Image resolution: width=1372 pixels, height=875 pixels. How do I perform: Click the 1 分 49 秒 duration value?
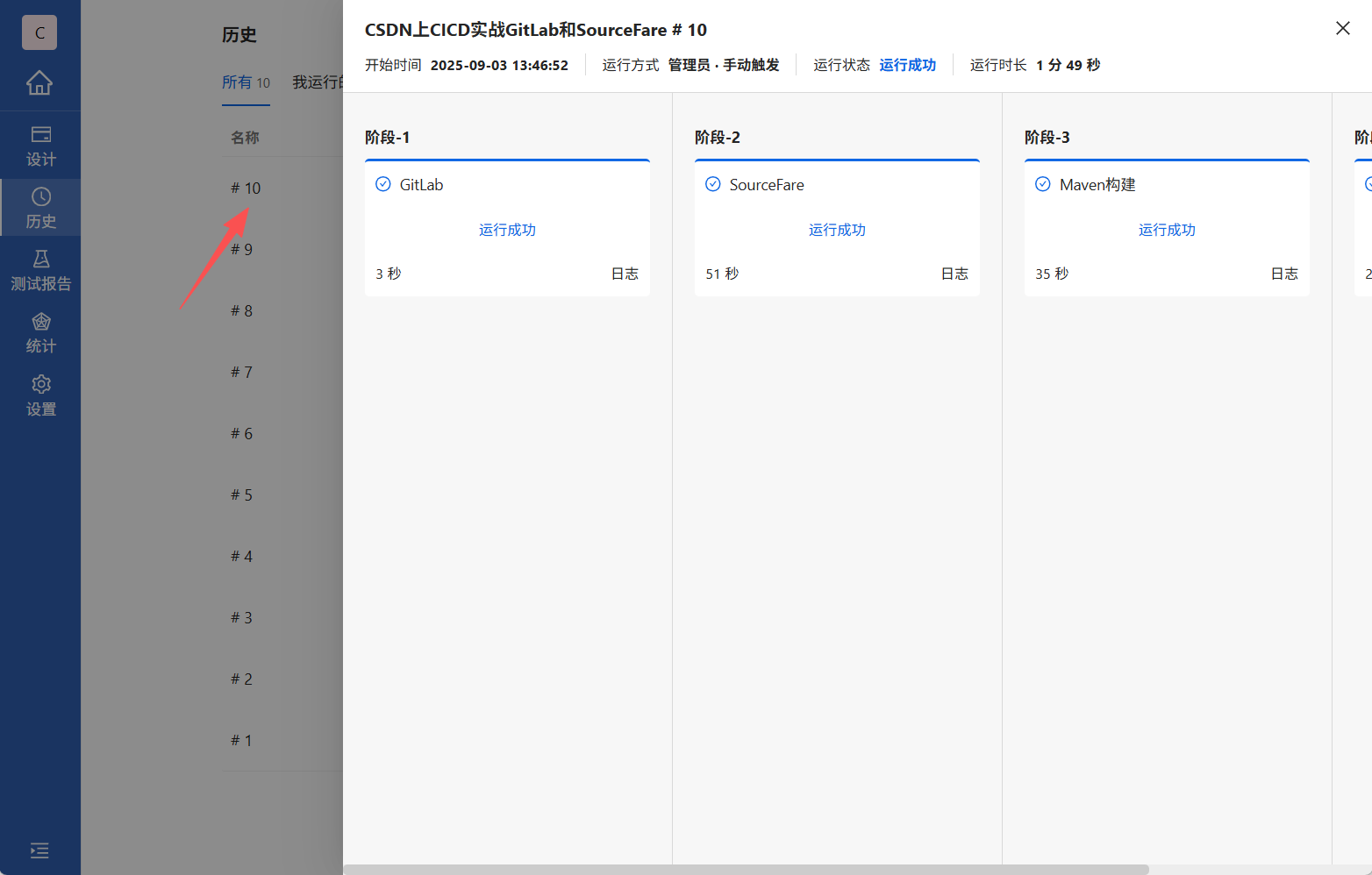1068,65
